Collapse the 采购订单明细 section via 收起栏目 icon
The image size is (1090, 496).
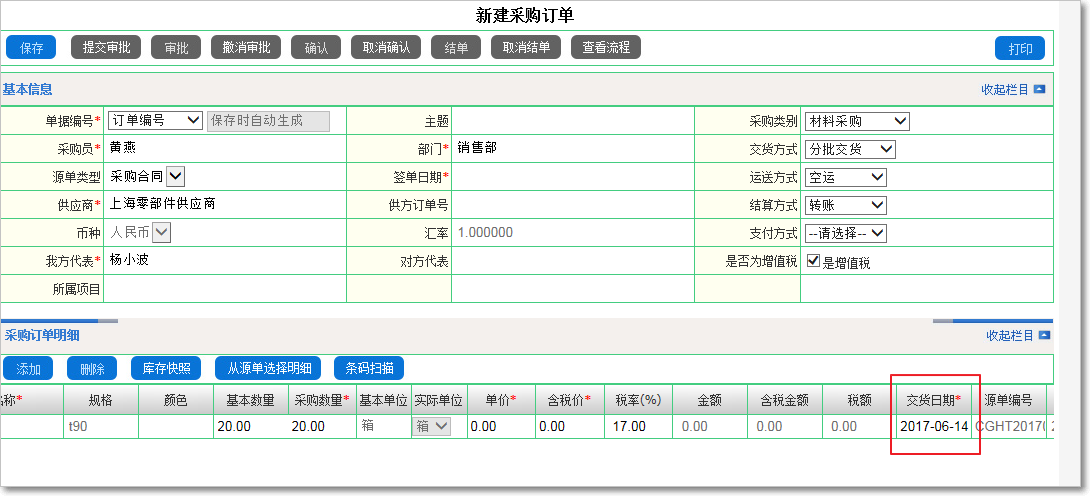coord(1044,335)
